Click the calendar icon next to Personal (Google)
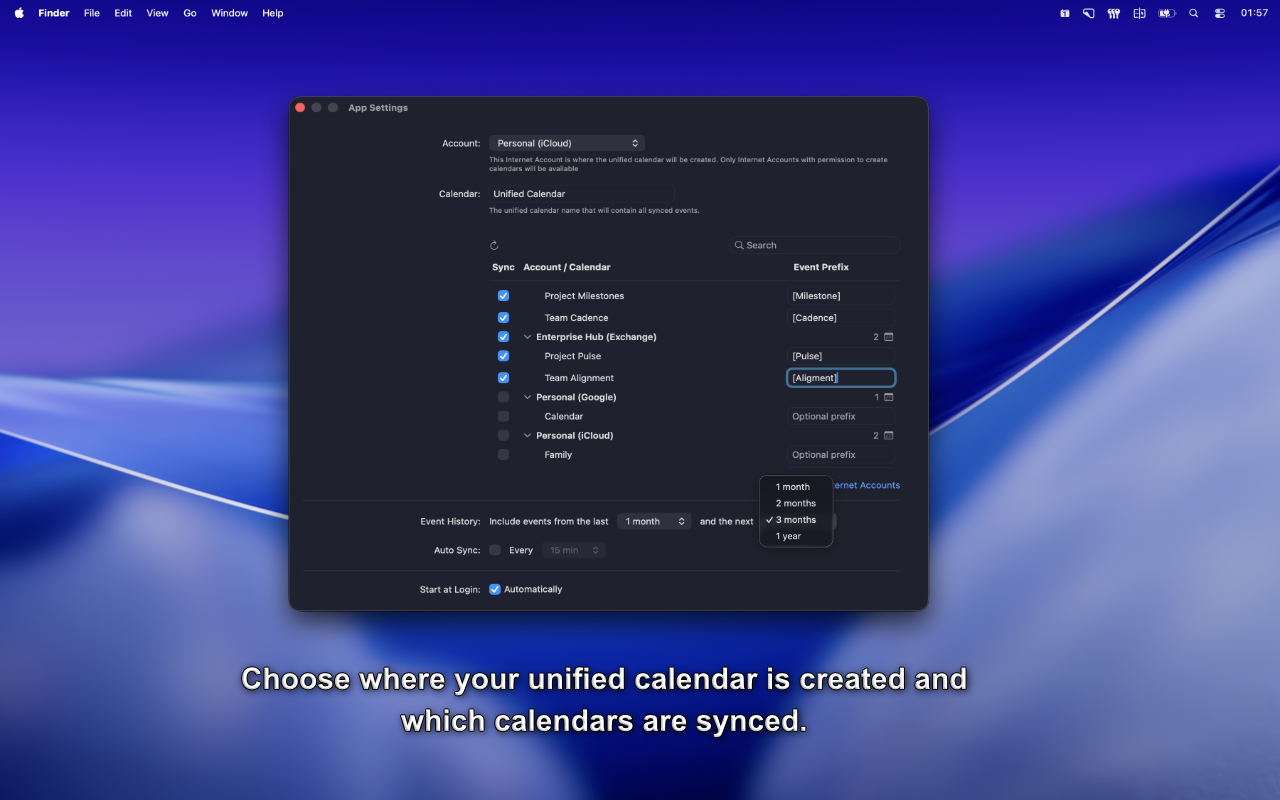 tap(888, 397)
